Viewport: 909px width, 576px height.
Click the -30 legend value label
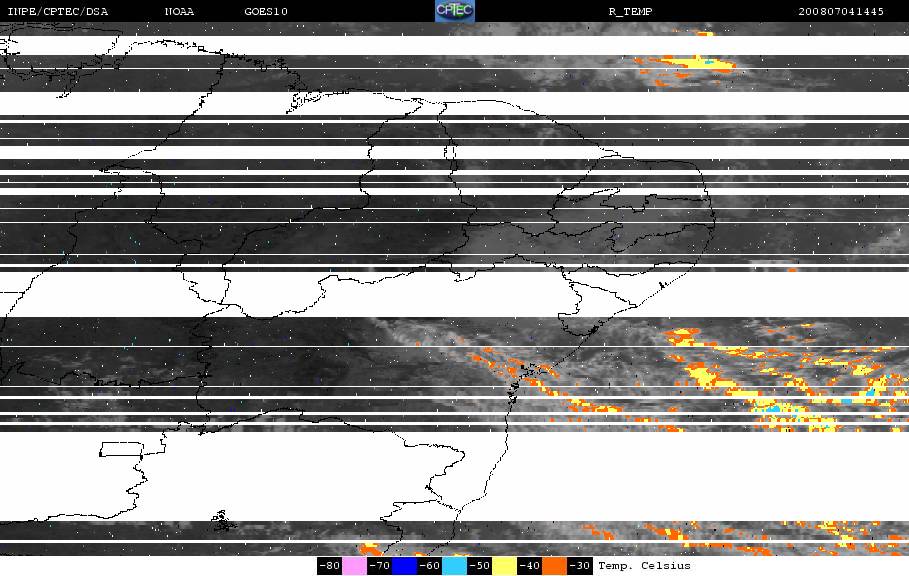coord(579,566)
